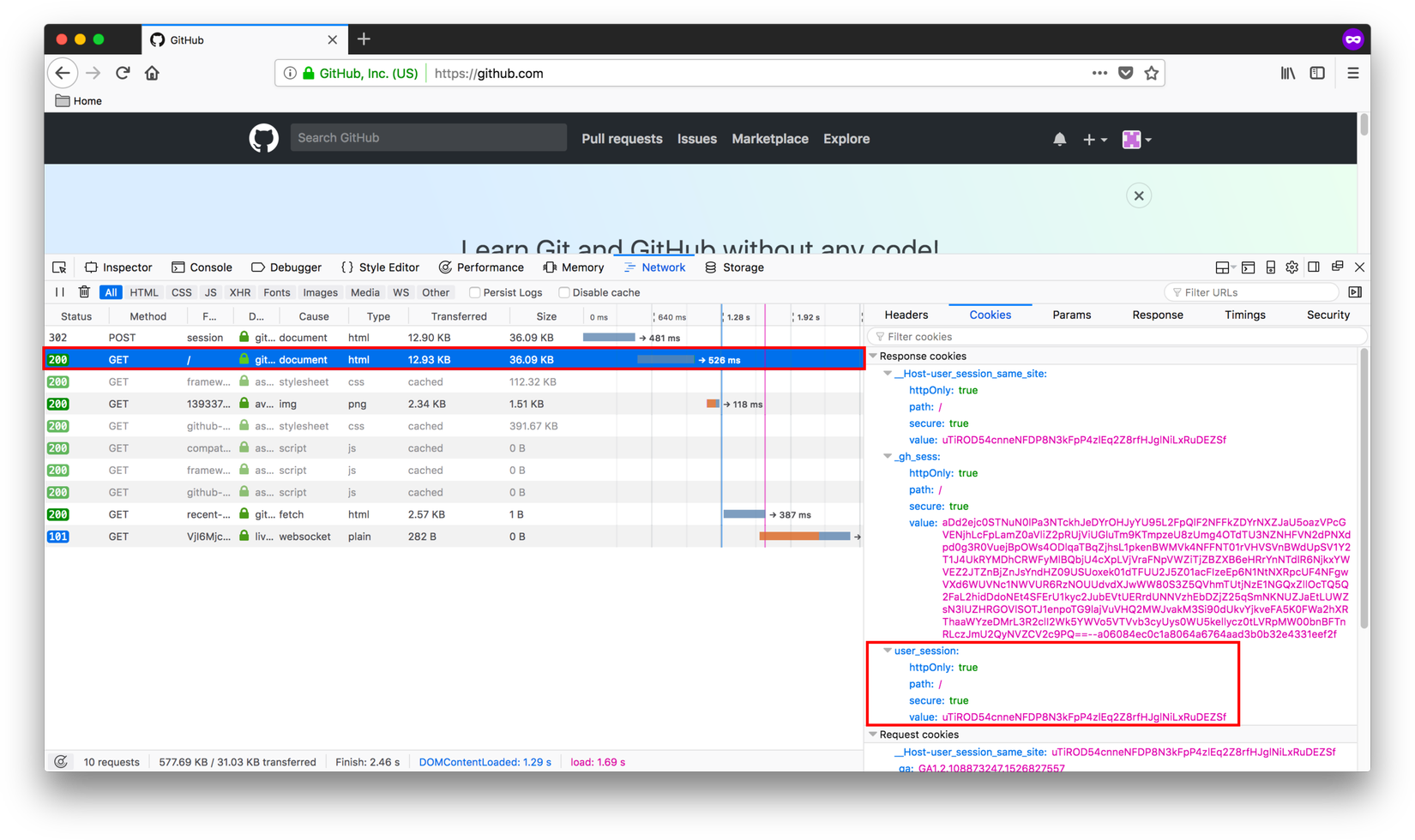Viewport: 1415px width, 840px height.
Task: Toggle the Firefox sidebar
Action: tap(1317, 74)
